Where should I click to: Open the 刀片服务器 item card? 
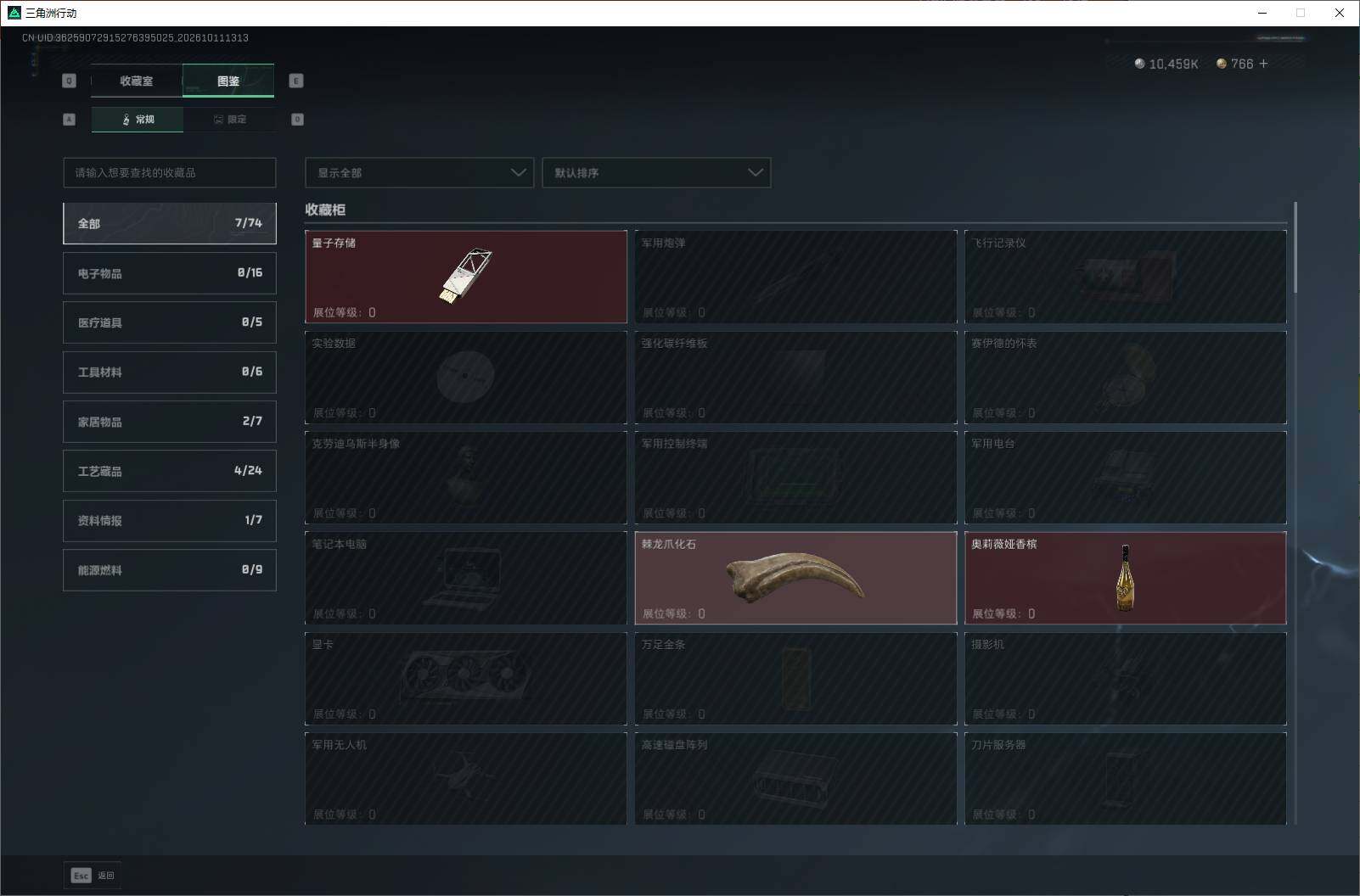pos(1126,778)
